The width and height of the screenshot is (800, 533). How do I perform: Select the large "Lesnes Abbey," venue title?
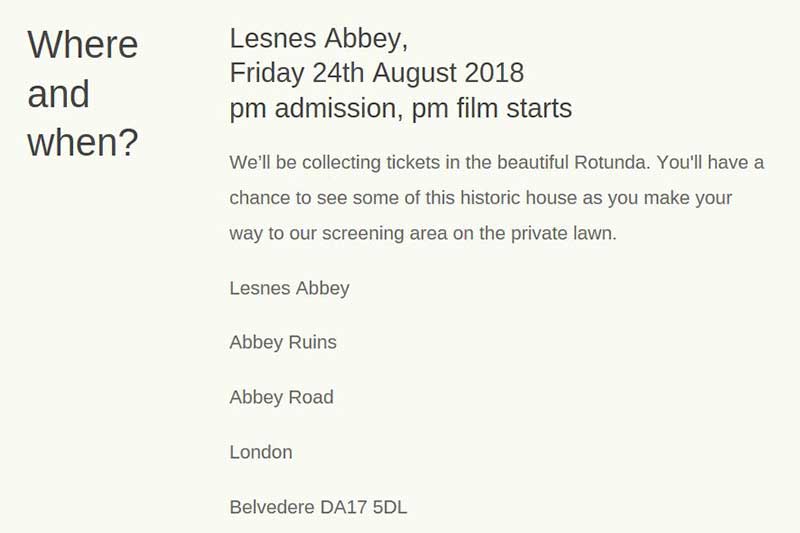[x=319, y=39]
